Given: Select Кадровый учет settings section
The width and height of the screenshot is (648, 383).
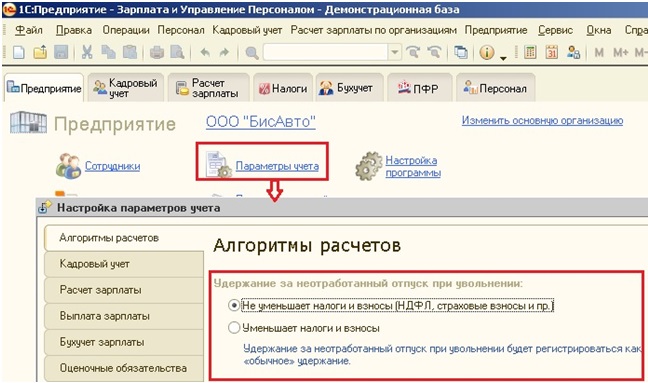Looking at the screenshot, I should 124,264.
